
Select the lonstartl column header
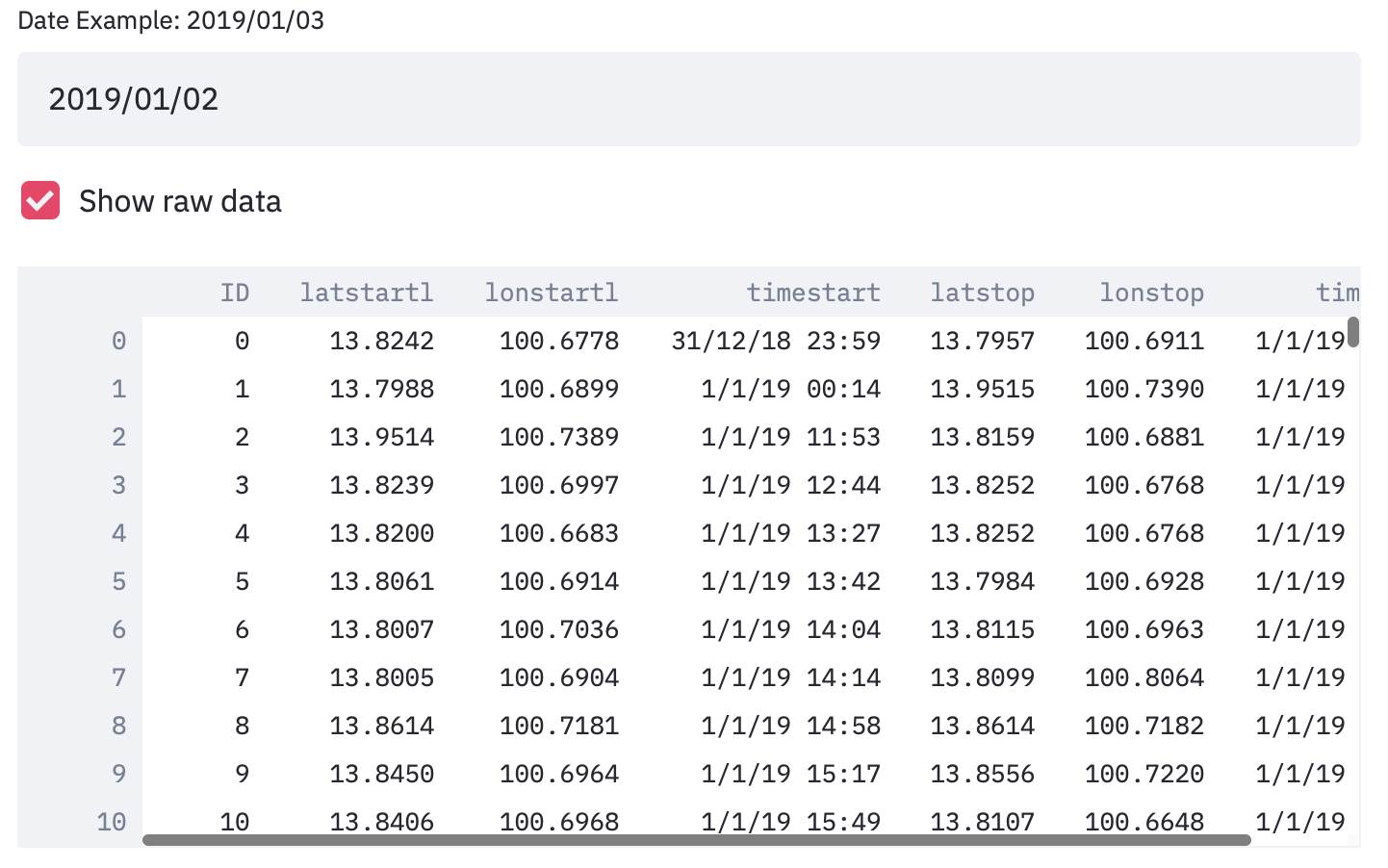tap(552, 293)
